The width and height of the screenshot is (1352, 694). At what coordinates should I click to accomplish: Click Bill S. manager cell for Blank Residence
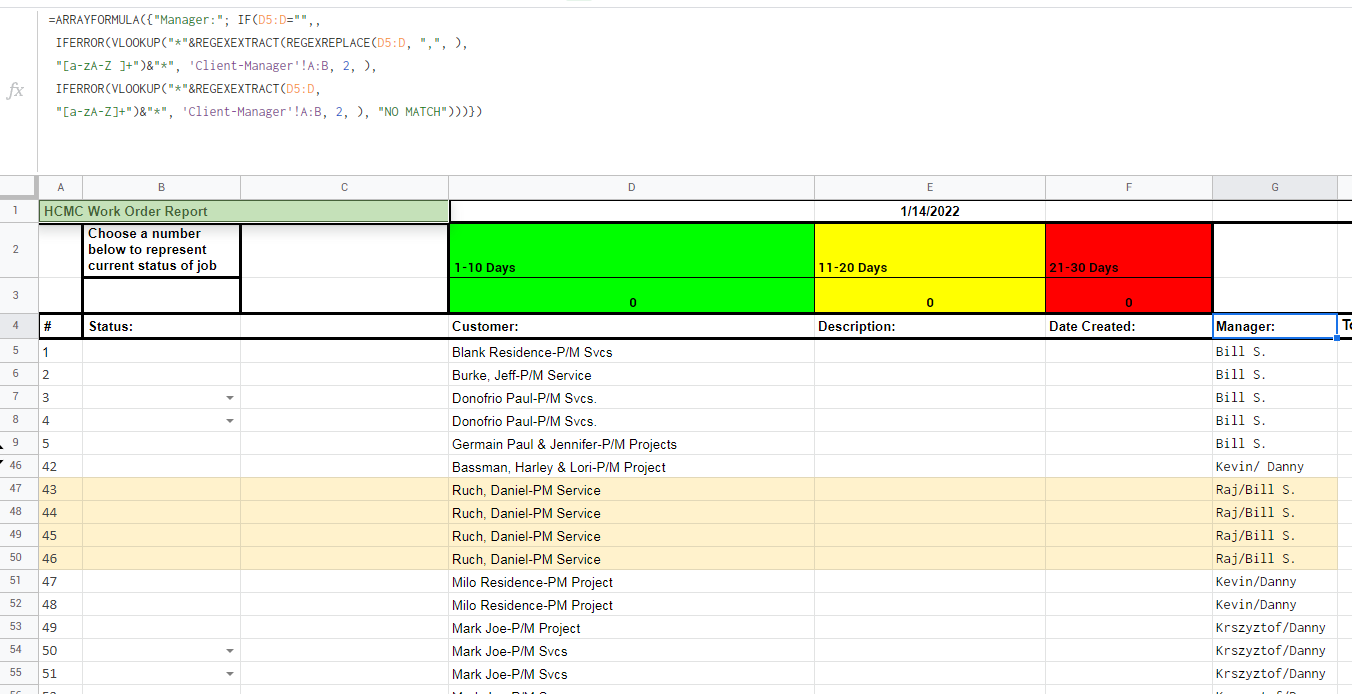coord(1275,352)
